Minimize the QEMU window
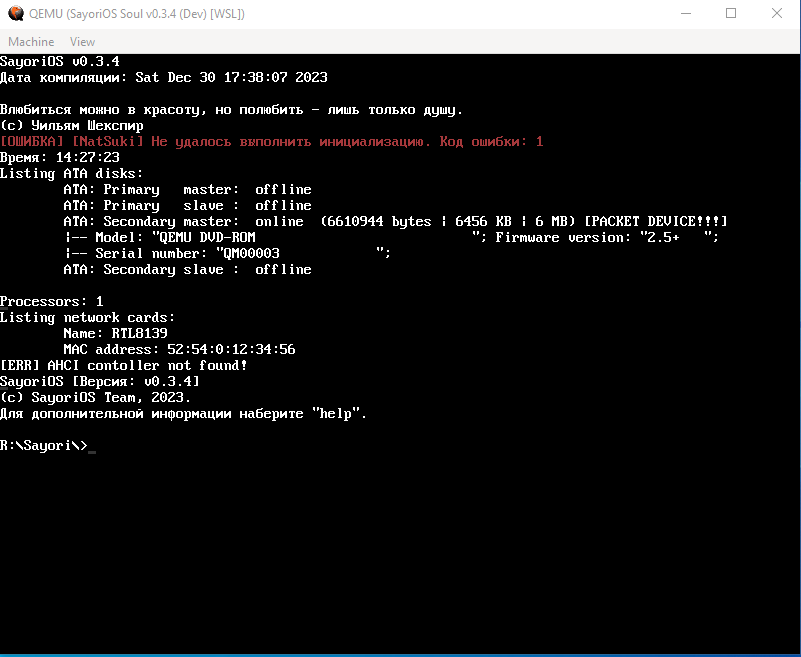 [686, 13]
